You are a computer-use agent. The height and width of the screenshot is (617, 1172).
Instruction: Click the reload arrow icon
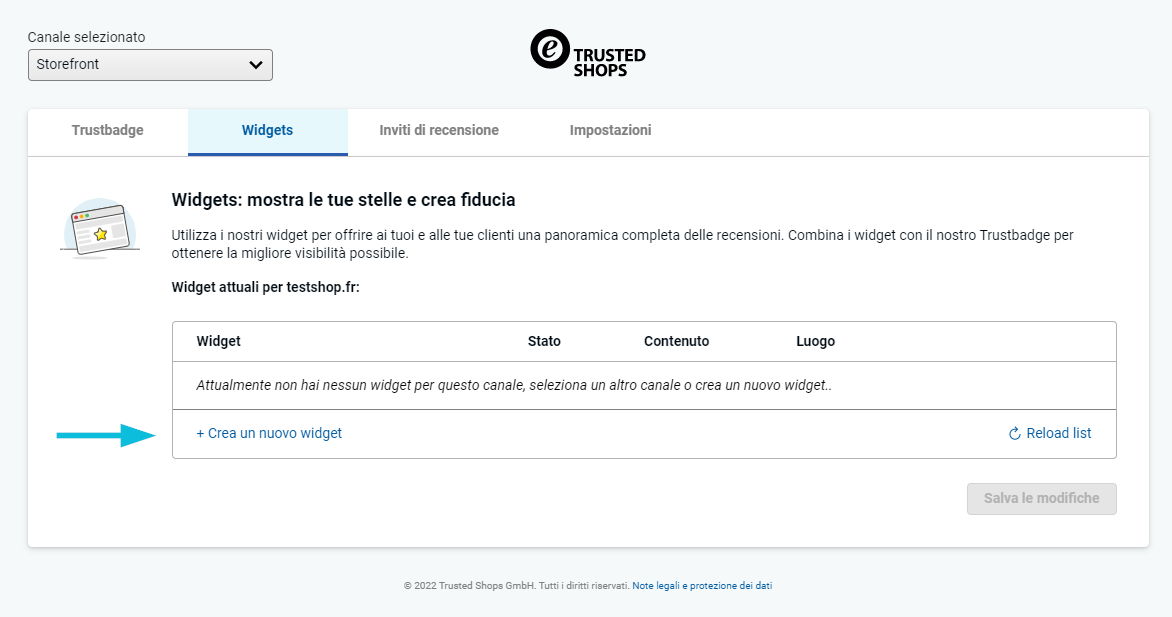click(x=1014, y=434)
